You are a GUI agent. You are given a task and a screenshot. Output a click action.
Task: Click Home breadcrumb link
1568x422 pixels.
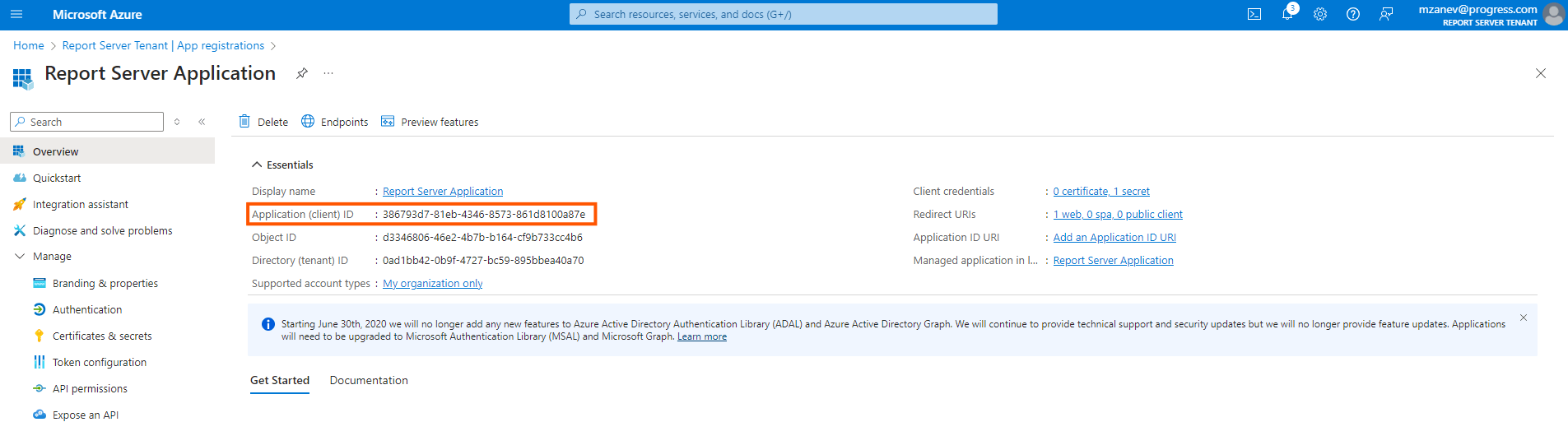[29, 45]
